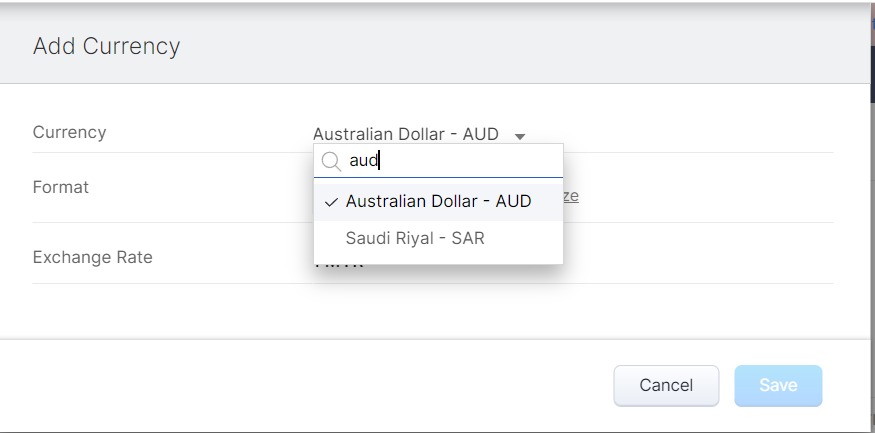Click the Add Currency dialog title
Viewport: 875px width, 433px height.
107,46
